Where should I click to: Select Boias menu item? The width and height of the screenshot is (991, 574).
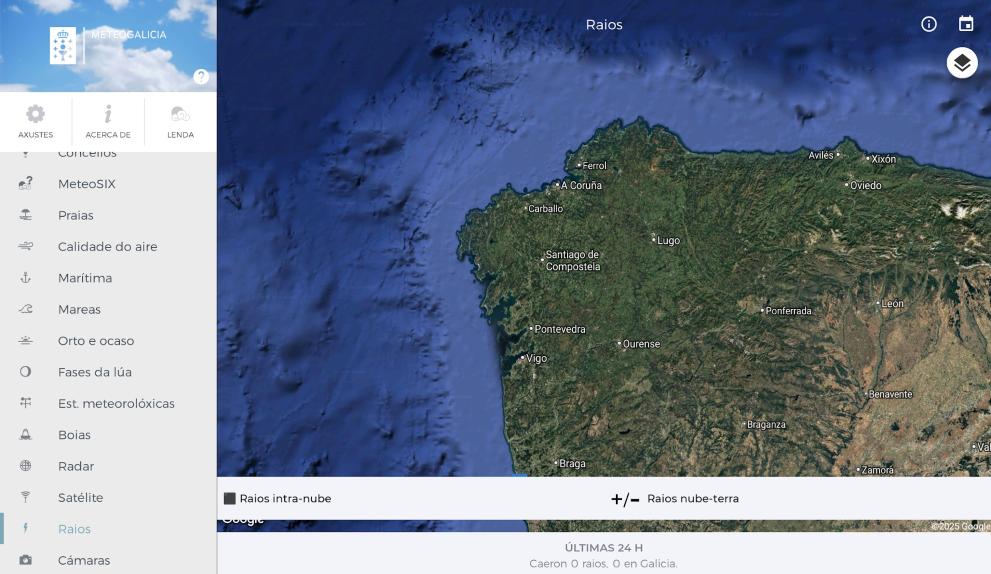108,435
